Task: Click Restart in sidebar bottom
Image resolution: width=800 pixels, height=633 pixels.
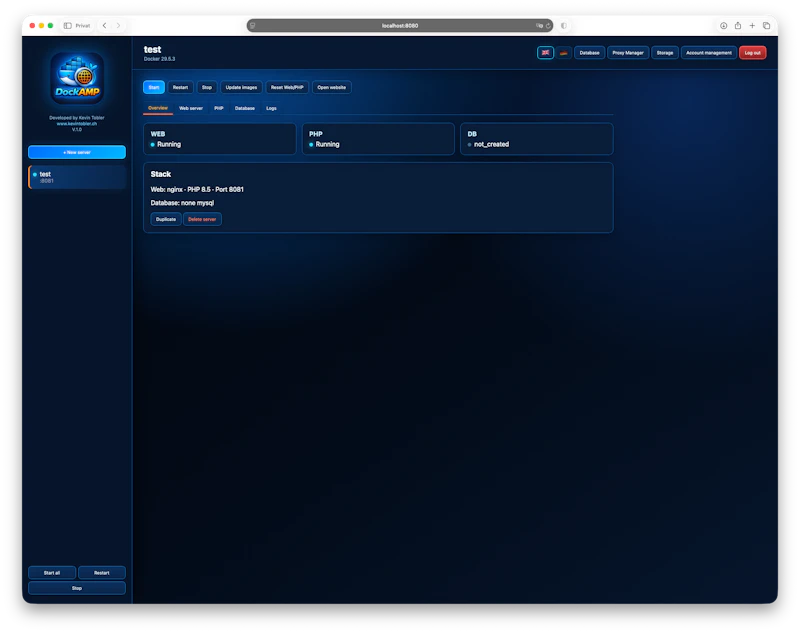Action: [102, 573]
